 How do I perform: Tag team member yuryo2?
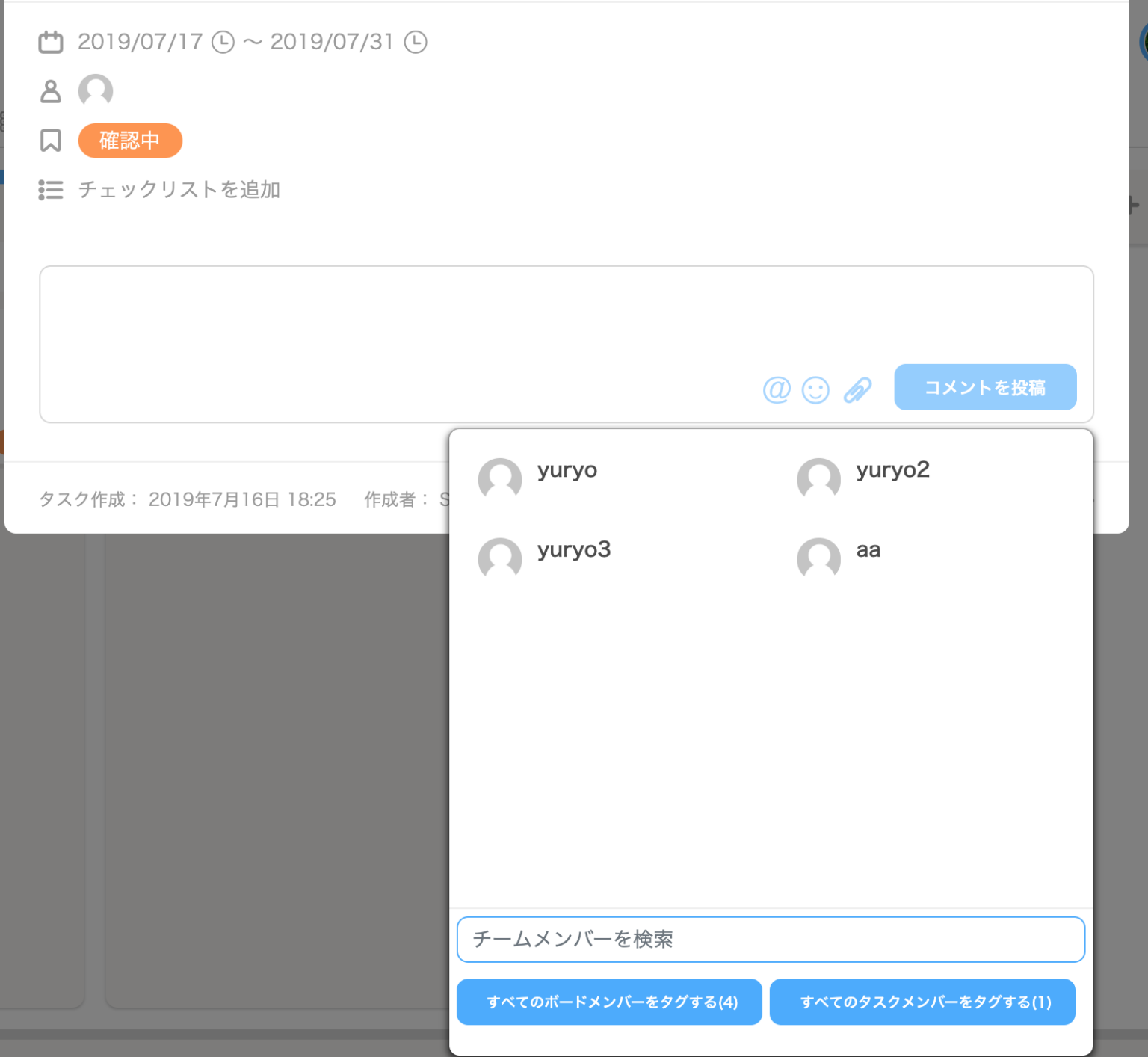(x=892, y=470)
